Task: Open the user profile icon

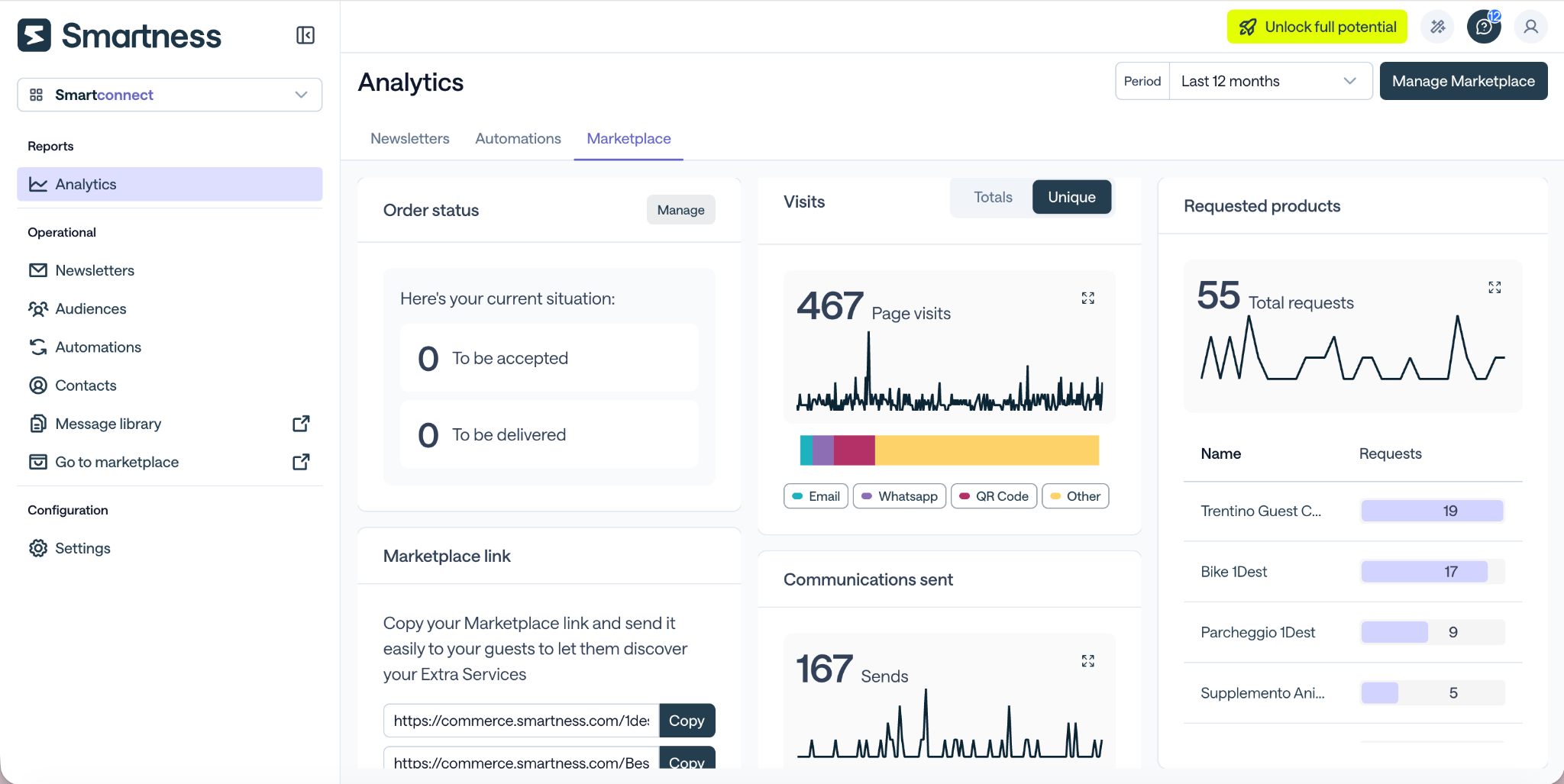Action: pos(1530,27)
